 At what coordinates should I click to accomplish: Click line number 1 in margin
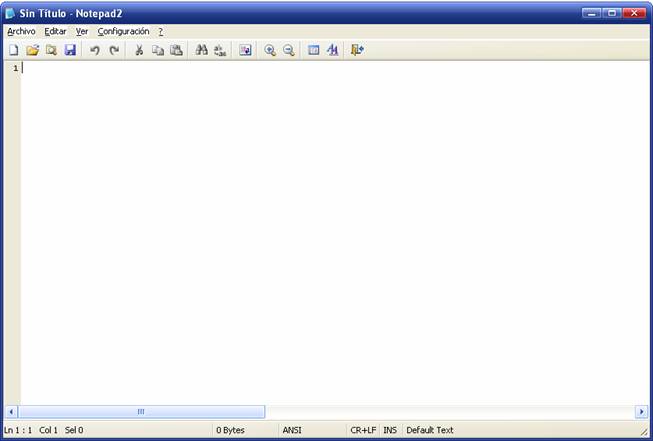click(x=15, y=68)
